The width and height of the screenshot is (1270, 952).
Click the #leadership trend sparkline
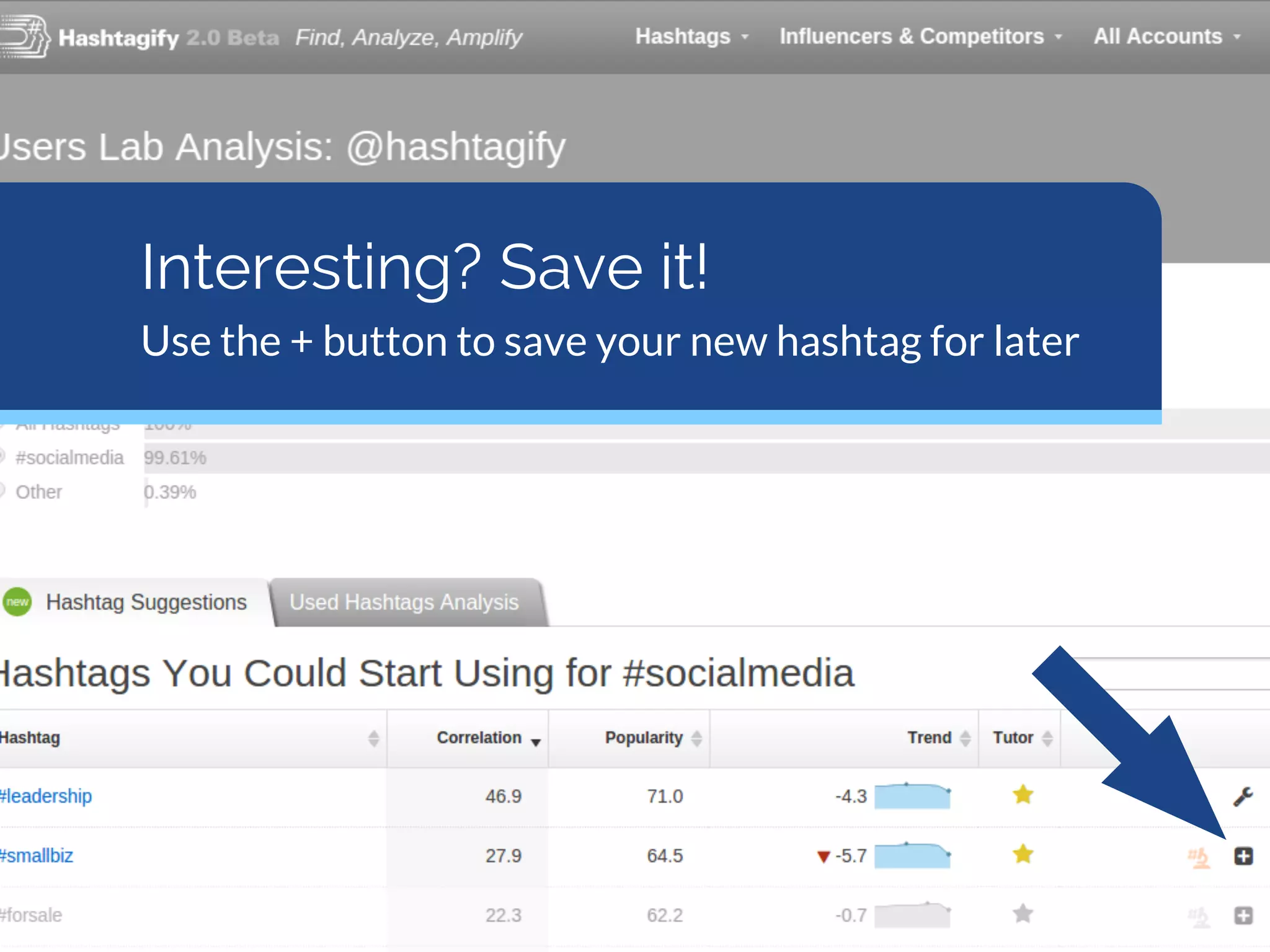[912, 796]
